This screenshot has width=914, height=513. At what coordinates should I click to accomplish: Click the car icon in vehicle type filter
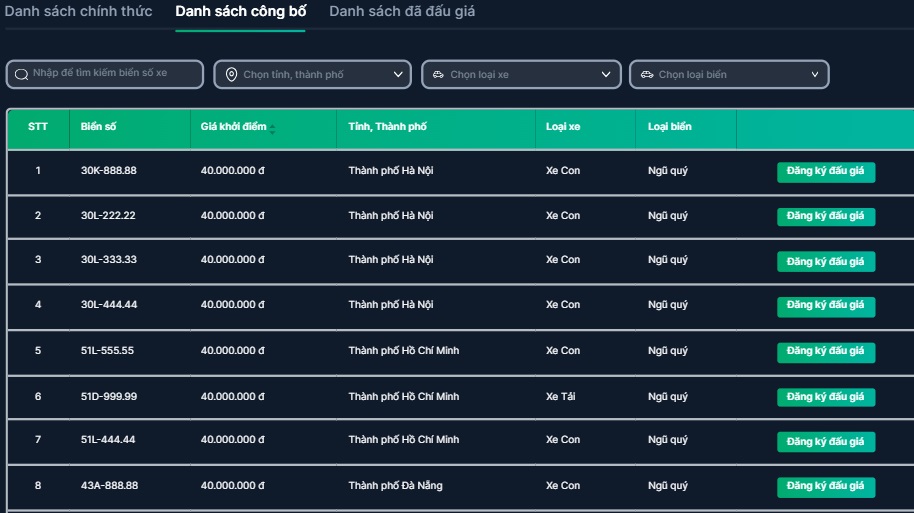(438, 75)
